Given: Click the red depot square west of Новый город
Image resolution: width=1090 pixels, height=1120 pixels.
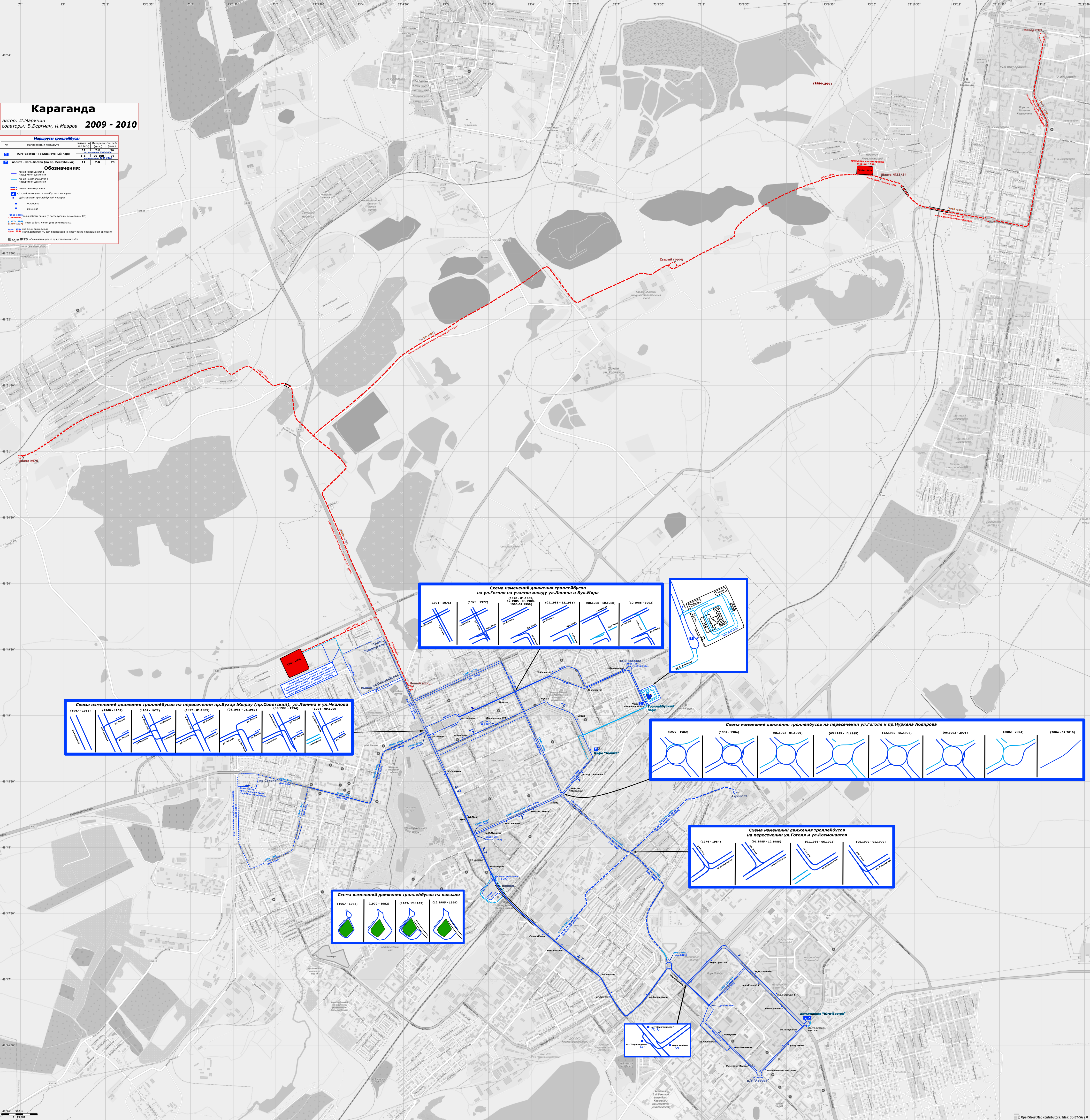Looking at the screenshot, I should pos(295,663).
